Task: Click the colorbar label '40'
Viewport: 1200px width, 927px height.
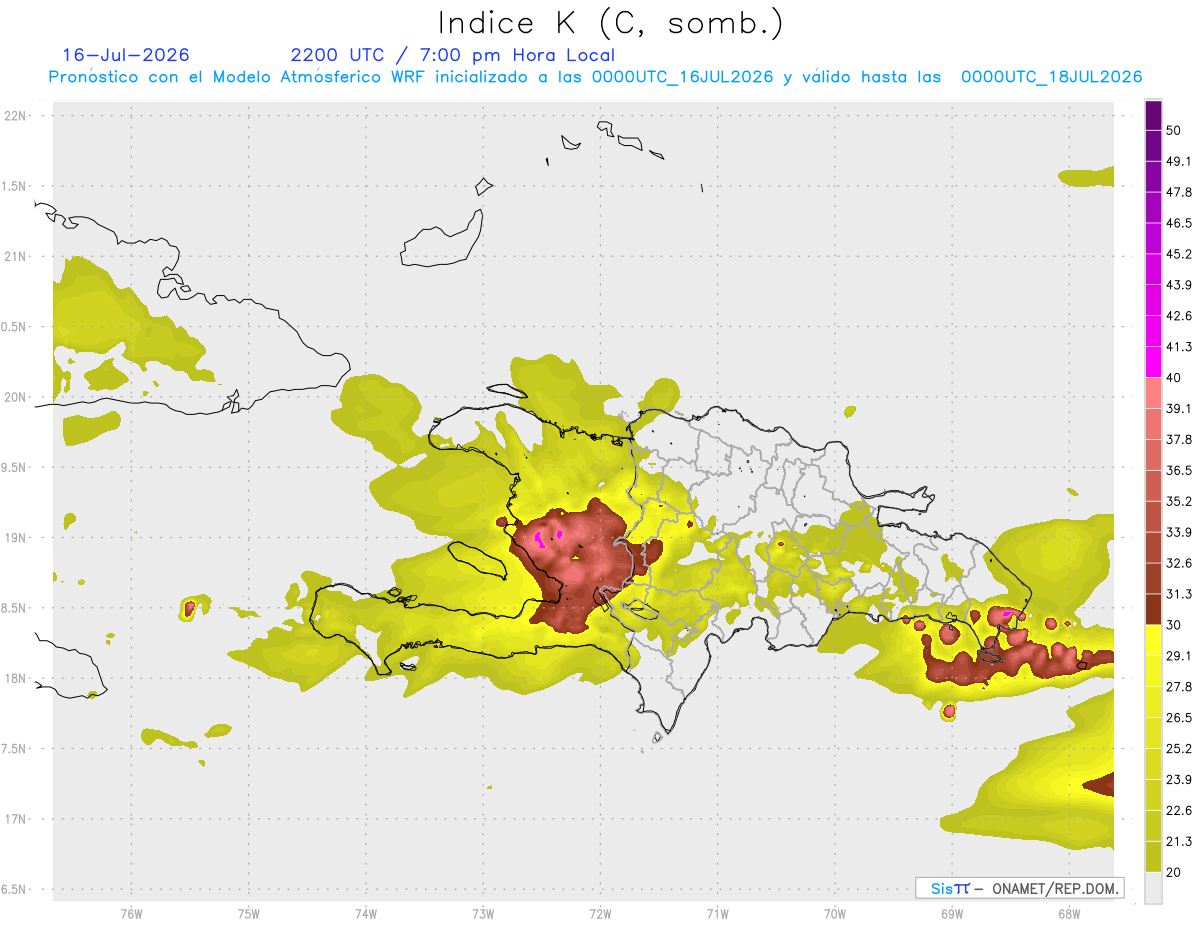Action: coord(1174,378)
